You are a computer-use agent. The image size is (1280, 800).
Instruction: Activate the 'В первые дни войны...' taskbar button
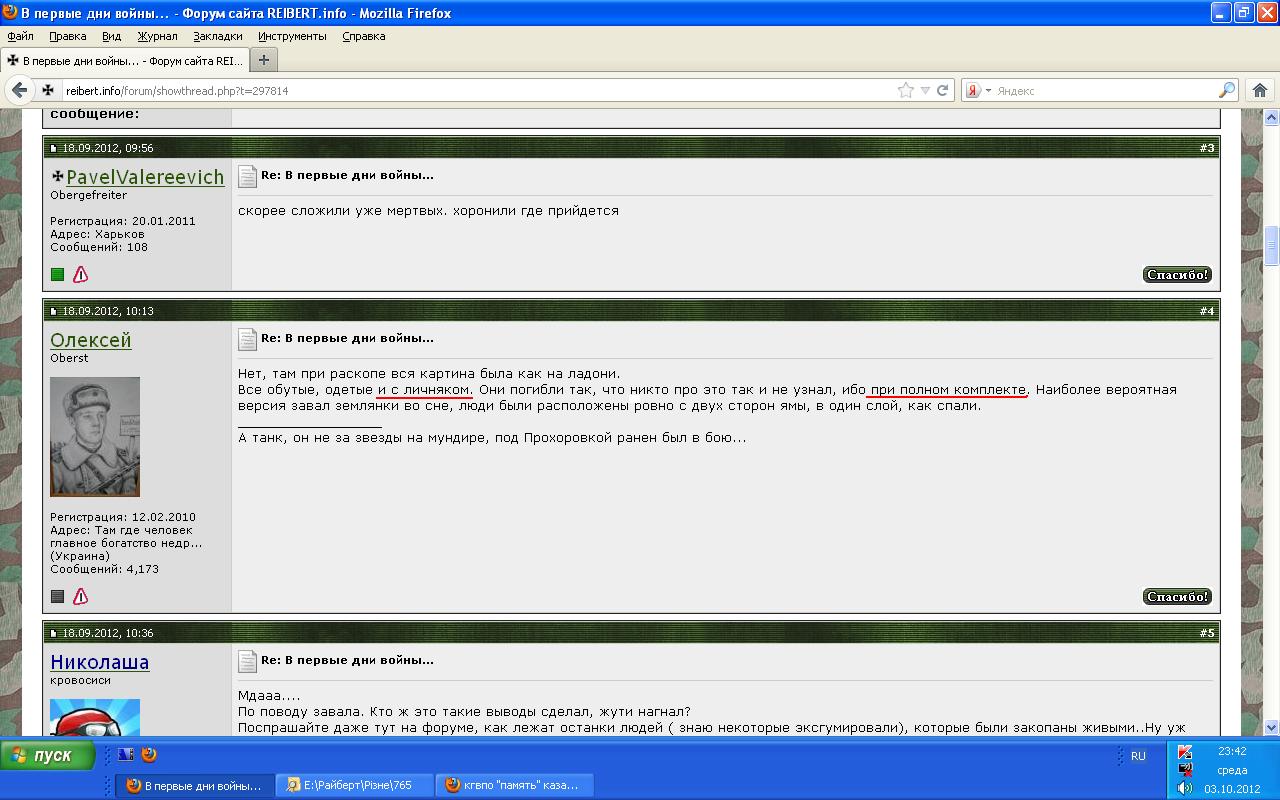point(195,785)
